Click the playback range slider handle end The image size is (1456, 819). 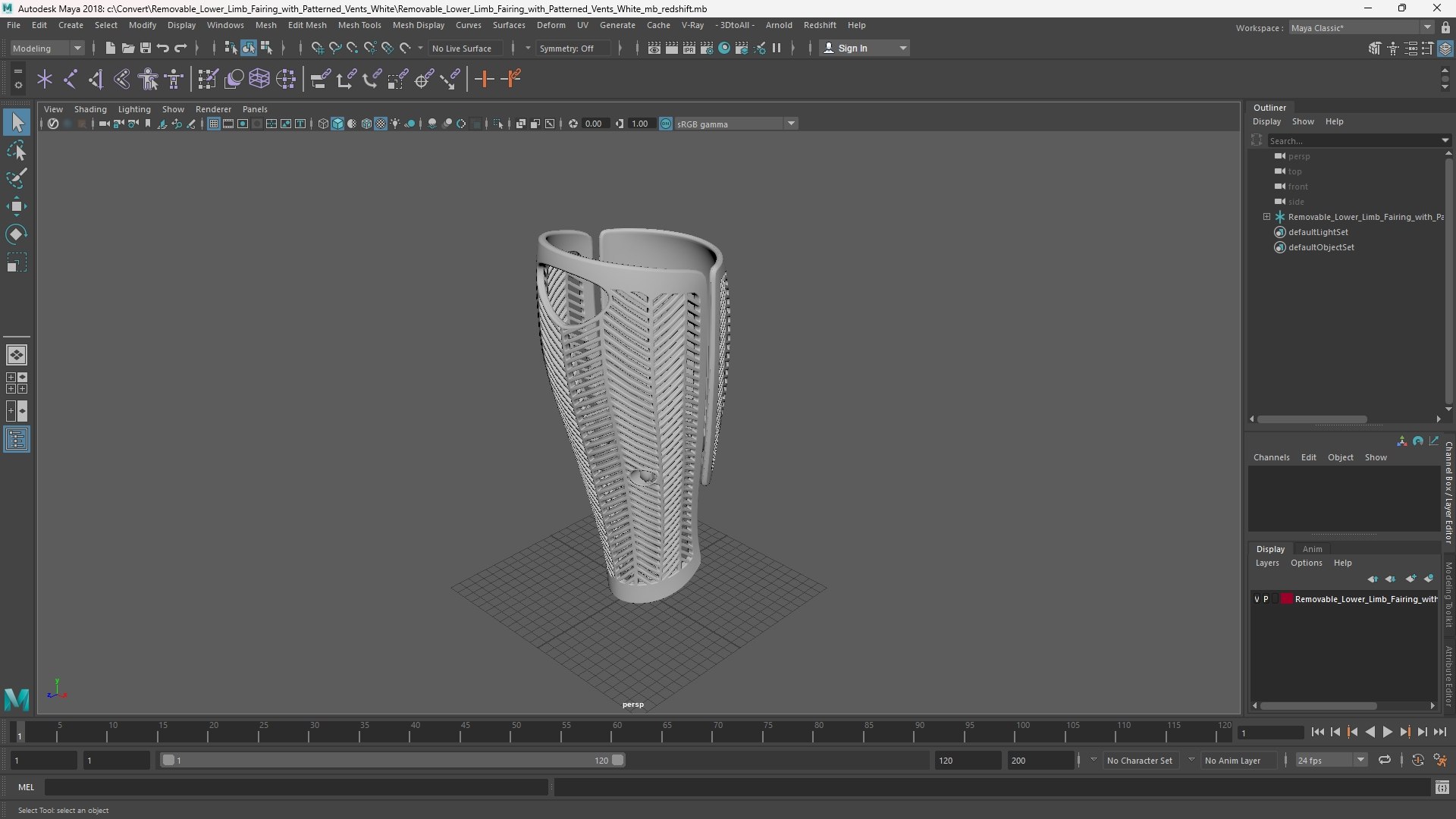click(618, 760)
